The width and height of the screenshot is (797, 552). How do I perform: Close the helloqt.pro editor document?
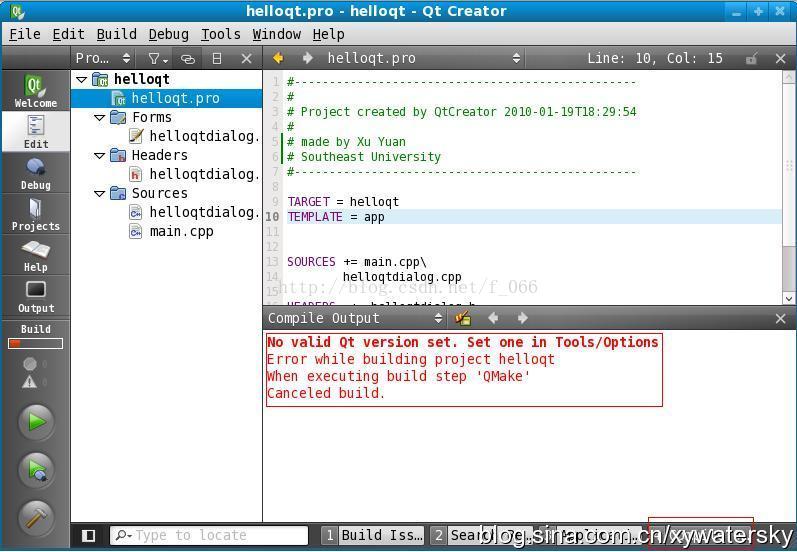point(781,58)
